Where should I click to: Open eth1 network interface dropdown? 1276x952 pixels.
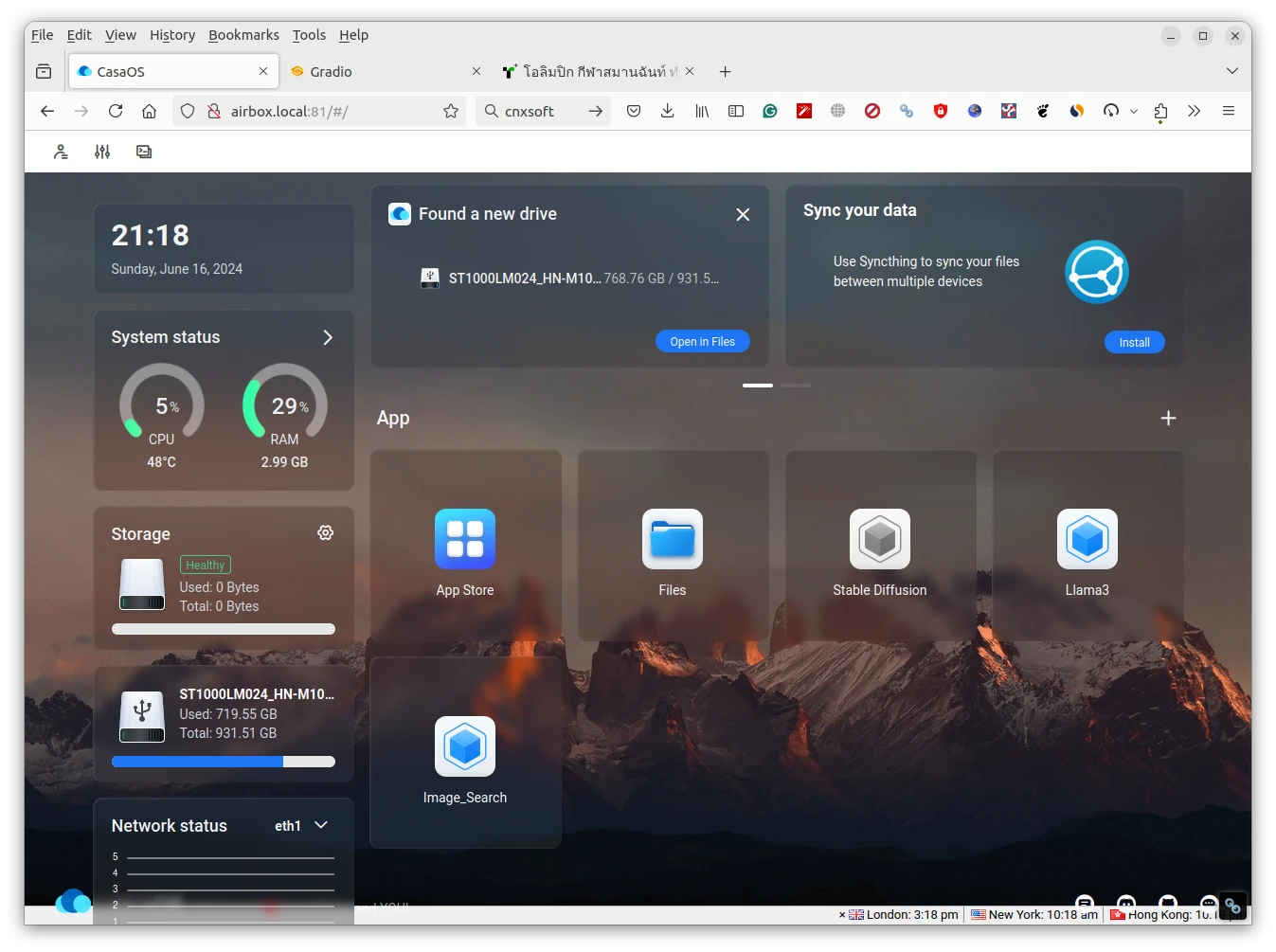(321, 825)
